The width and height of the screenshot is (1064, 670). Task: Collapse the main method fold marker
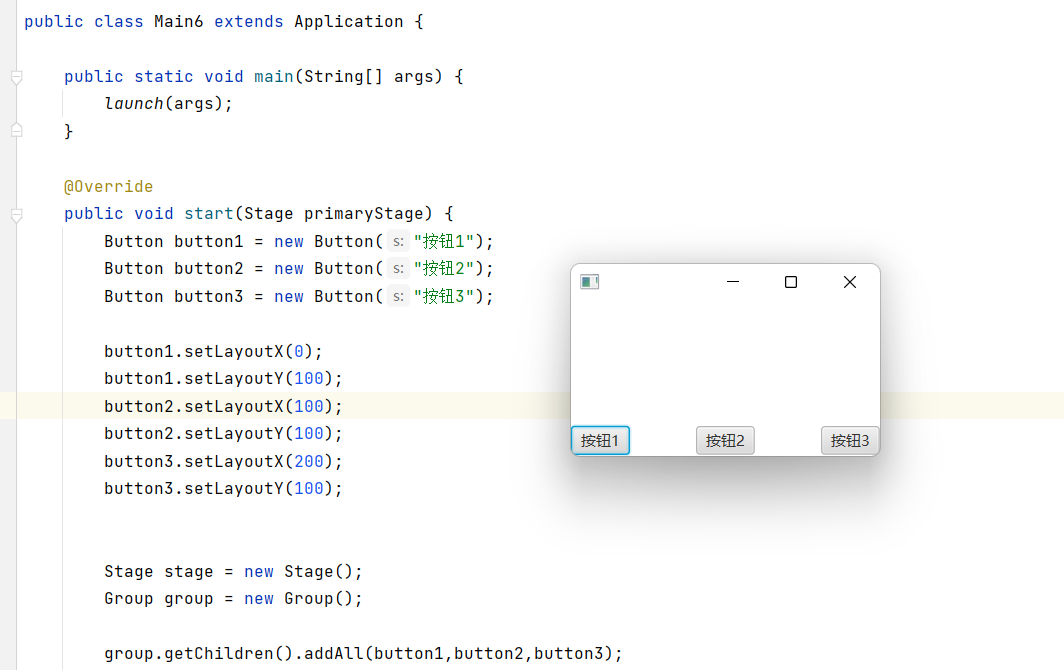coord(17,77)
